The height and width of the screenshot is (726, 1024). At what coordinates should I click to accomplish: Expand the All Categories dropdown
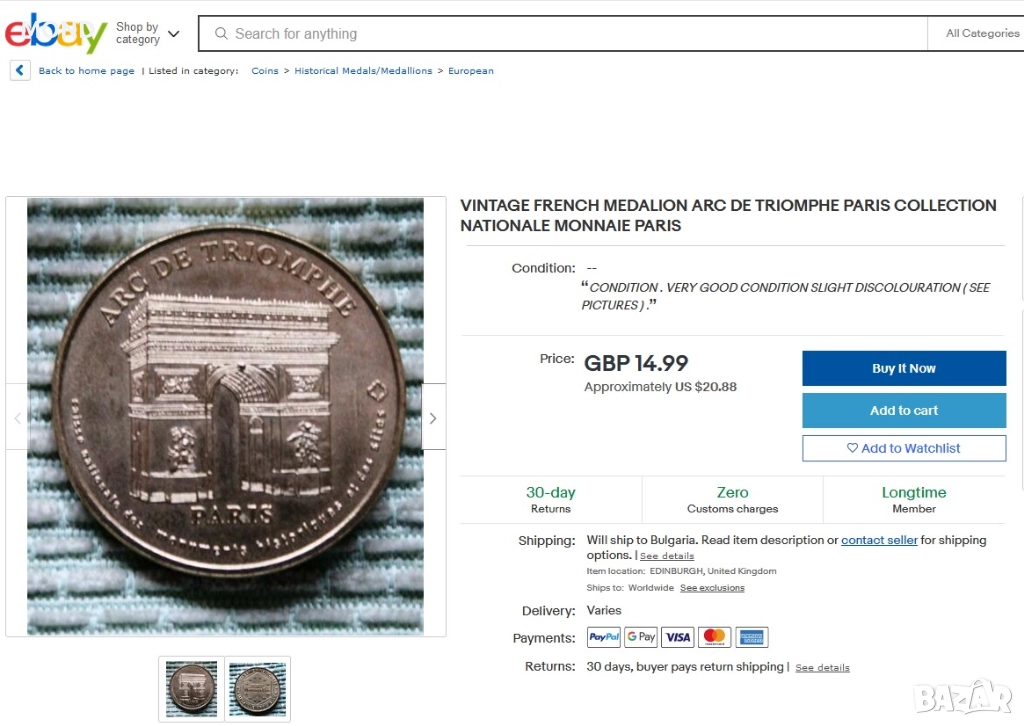982,33
